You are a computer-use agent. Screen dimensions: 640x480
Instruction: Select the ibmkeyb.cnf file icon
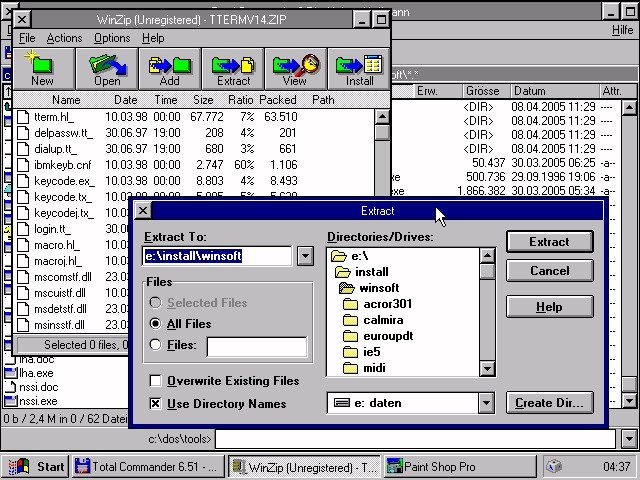23,164
